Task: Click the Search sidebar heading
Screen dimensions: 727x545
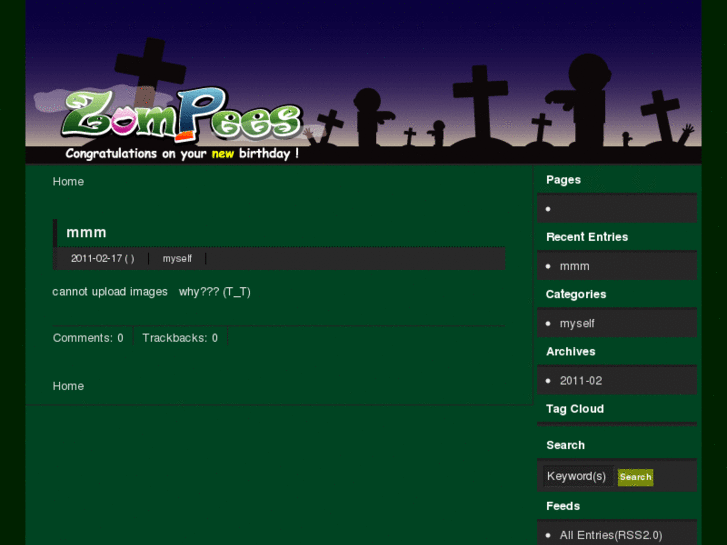Action: pyautogui.click(x=565, y=445)
